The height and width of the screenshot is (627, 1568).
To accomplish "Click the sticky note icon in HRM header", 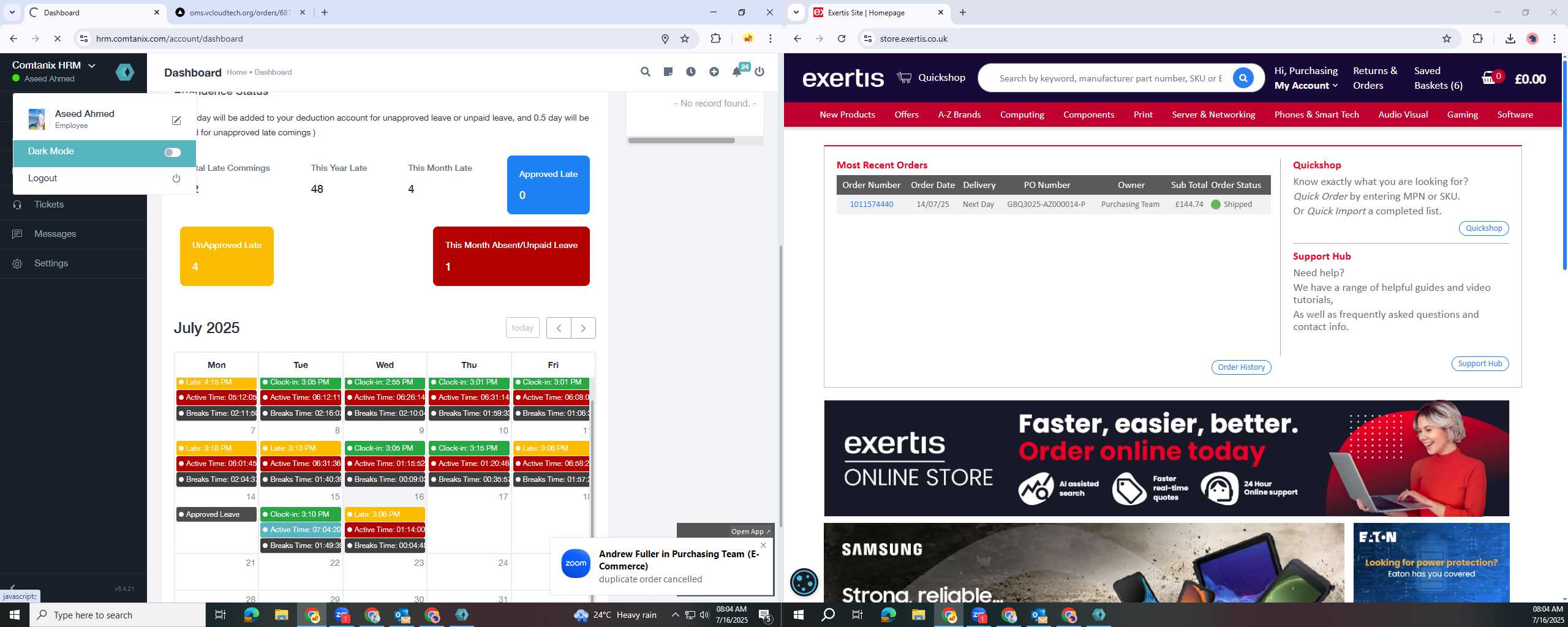I will tap(668, 72).
